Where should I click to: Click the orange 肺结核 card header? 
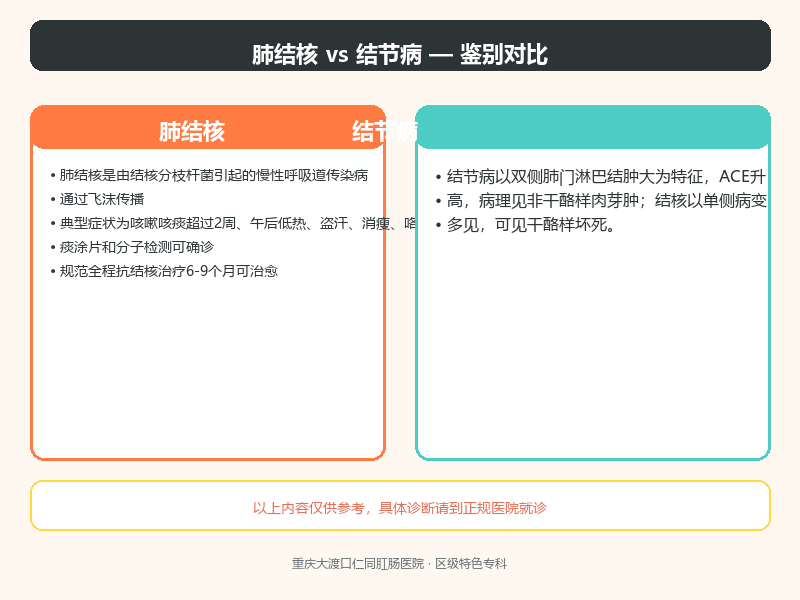tap(208, 128)
